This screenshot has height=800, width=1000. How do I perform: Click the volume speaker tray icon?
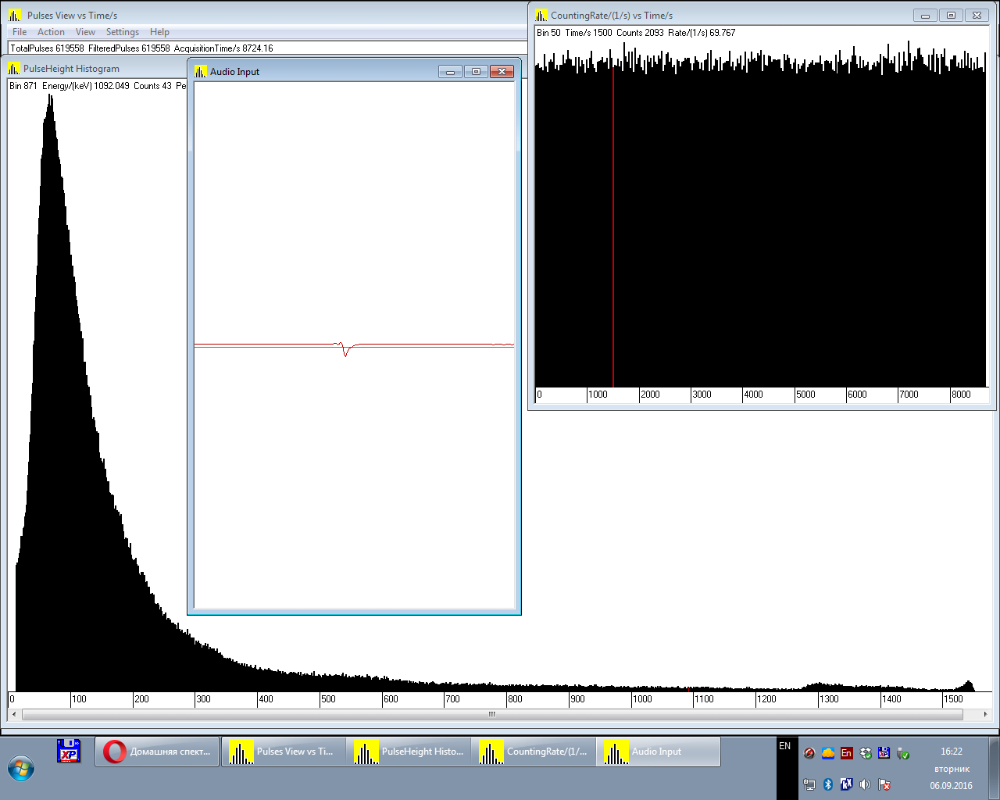point(864,784)
